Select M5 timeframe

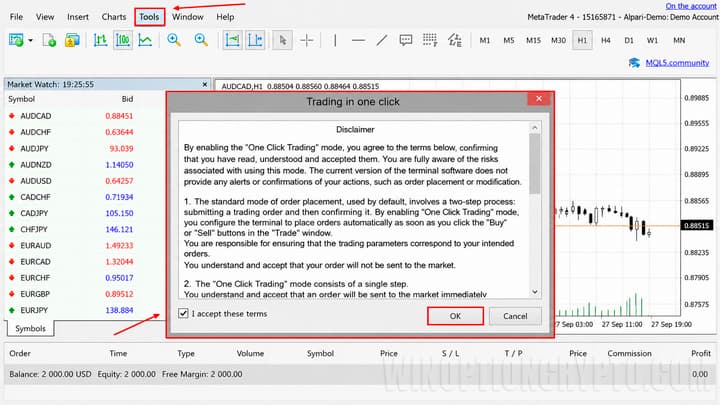click(x=509, y=40)
